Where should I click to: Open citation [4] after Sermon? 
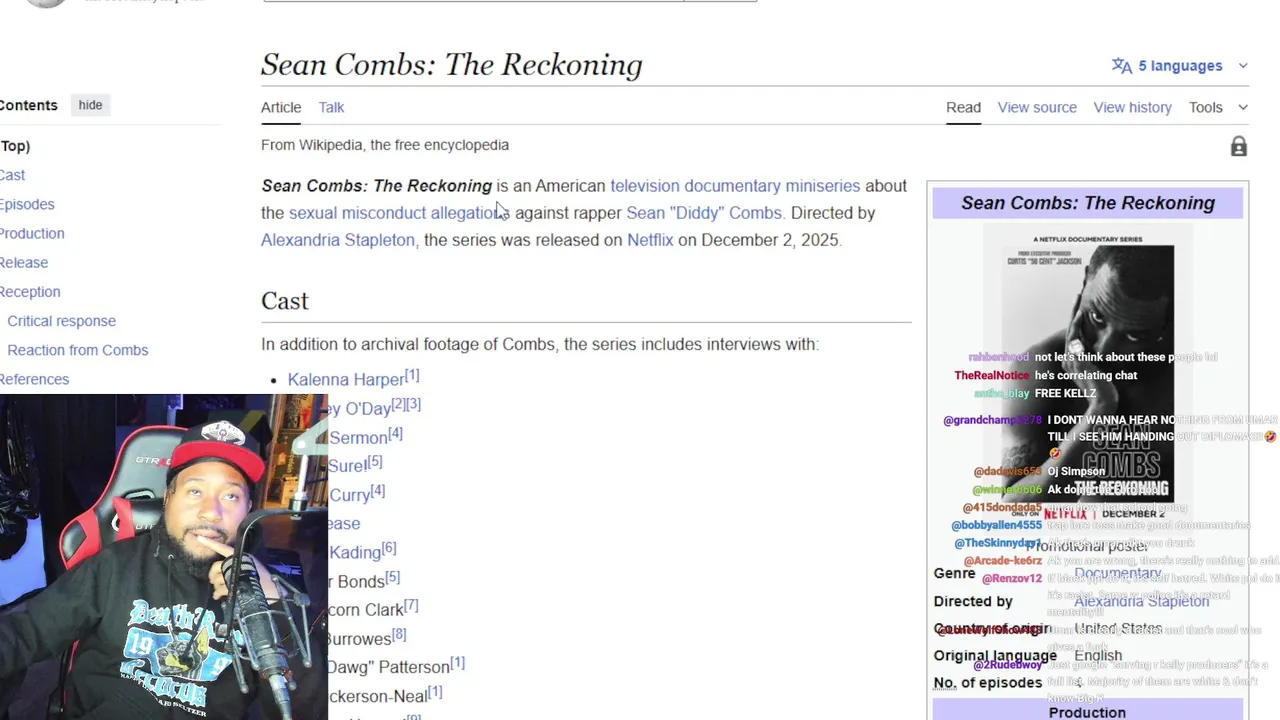tap(395, 433)
